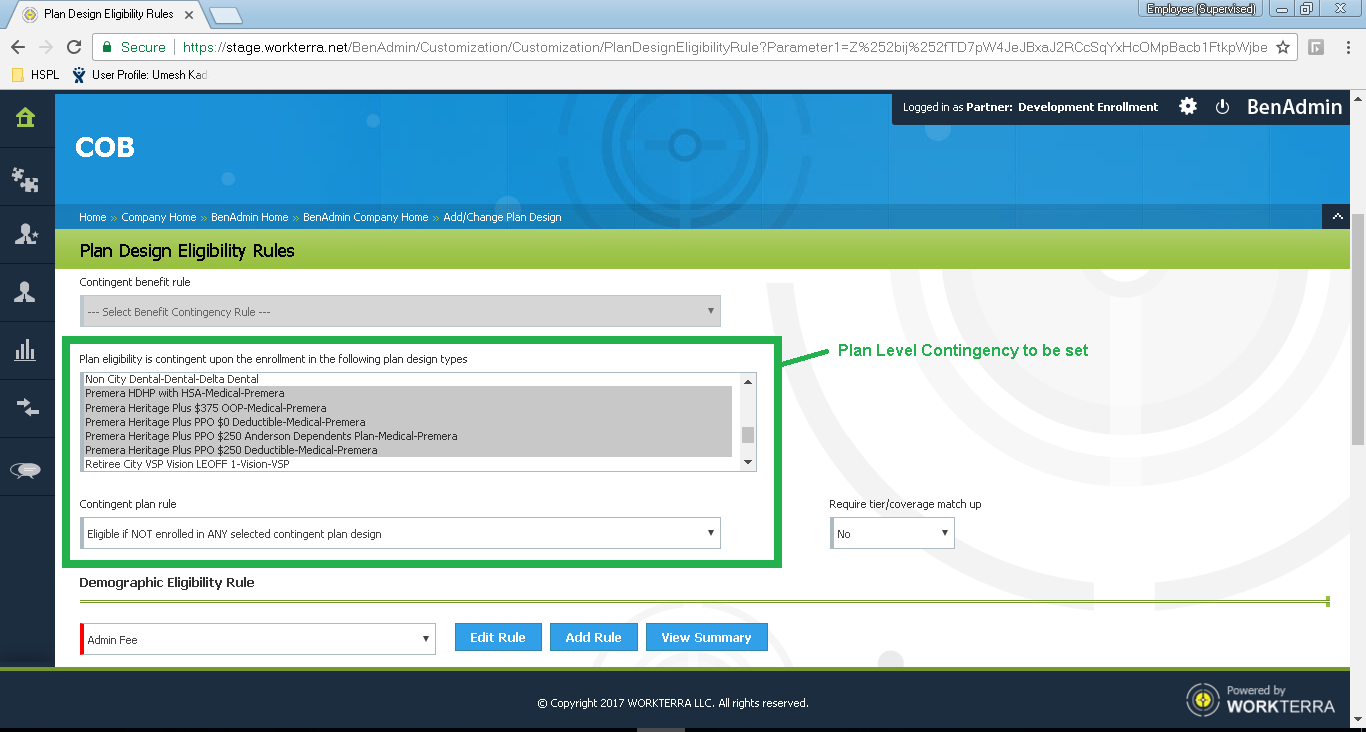Open the settings gear in header
This screenshot has width=1366, height=732.
tap(1188, 106)
